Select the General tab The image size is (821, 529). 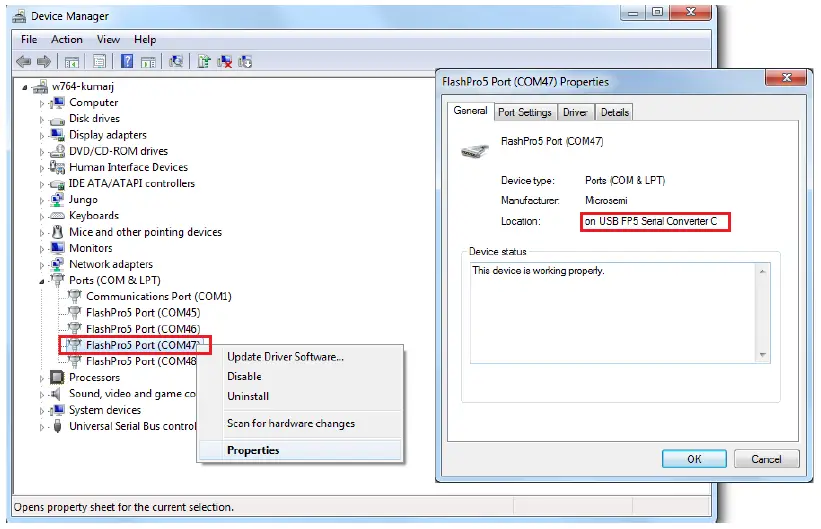470,111
